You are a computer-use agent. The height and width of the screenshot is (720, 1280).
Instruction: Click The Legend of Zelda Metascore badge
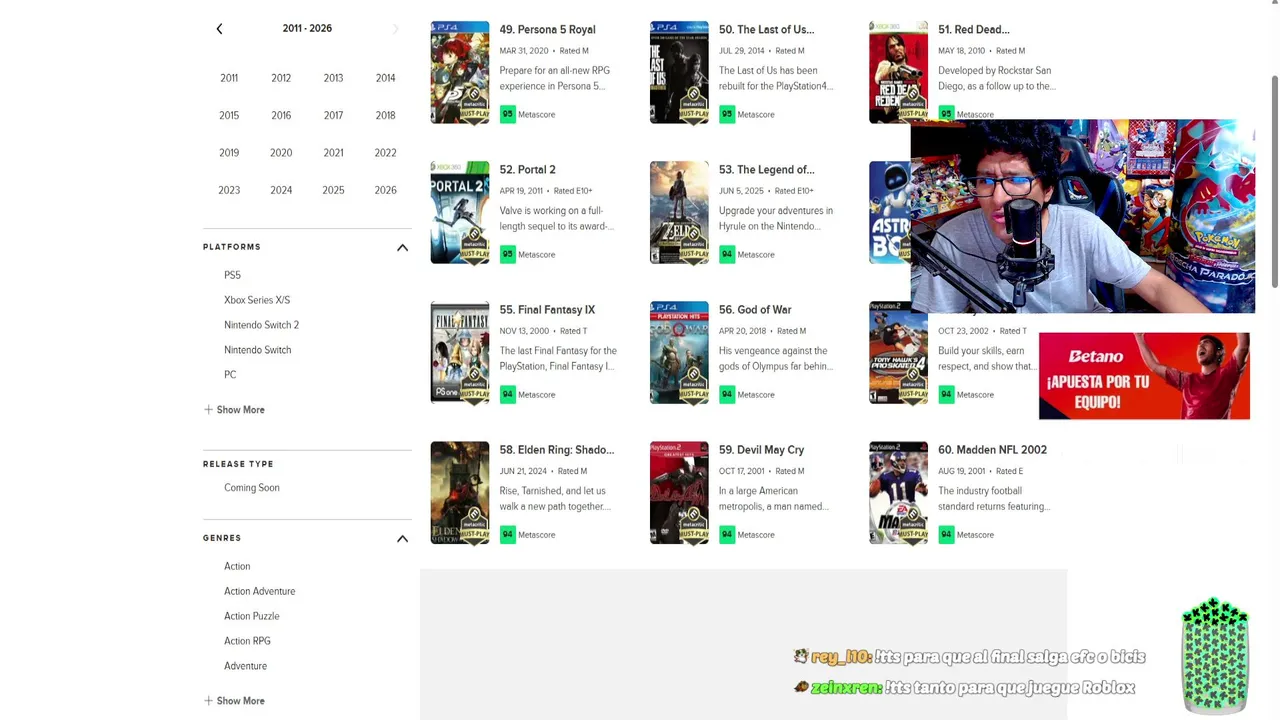[x=727, y=255]
